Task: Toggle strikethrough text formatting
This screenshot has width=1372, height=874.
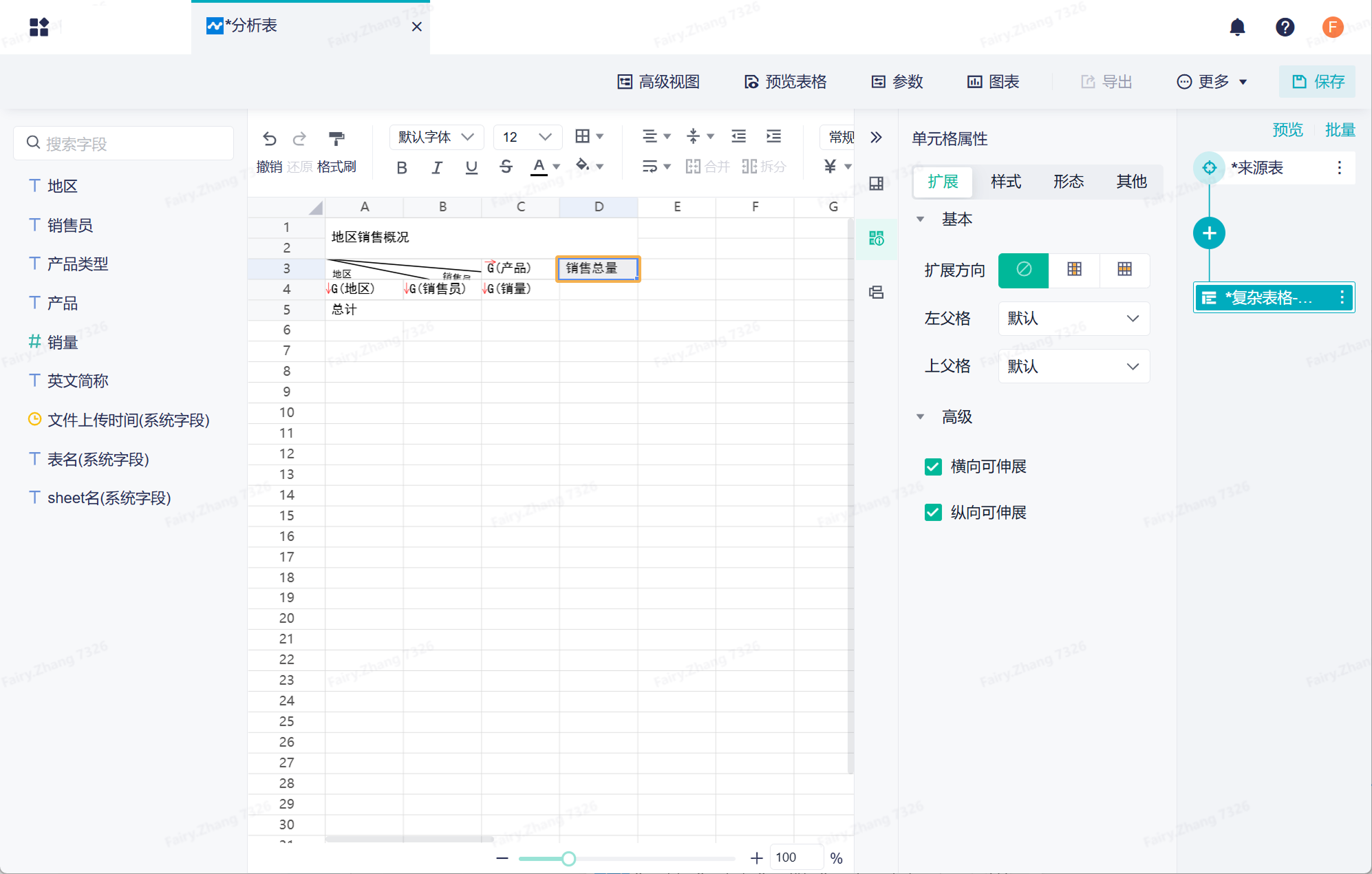Action: coord(506,167)
